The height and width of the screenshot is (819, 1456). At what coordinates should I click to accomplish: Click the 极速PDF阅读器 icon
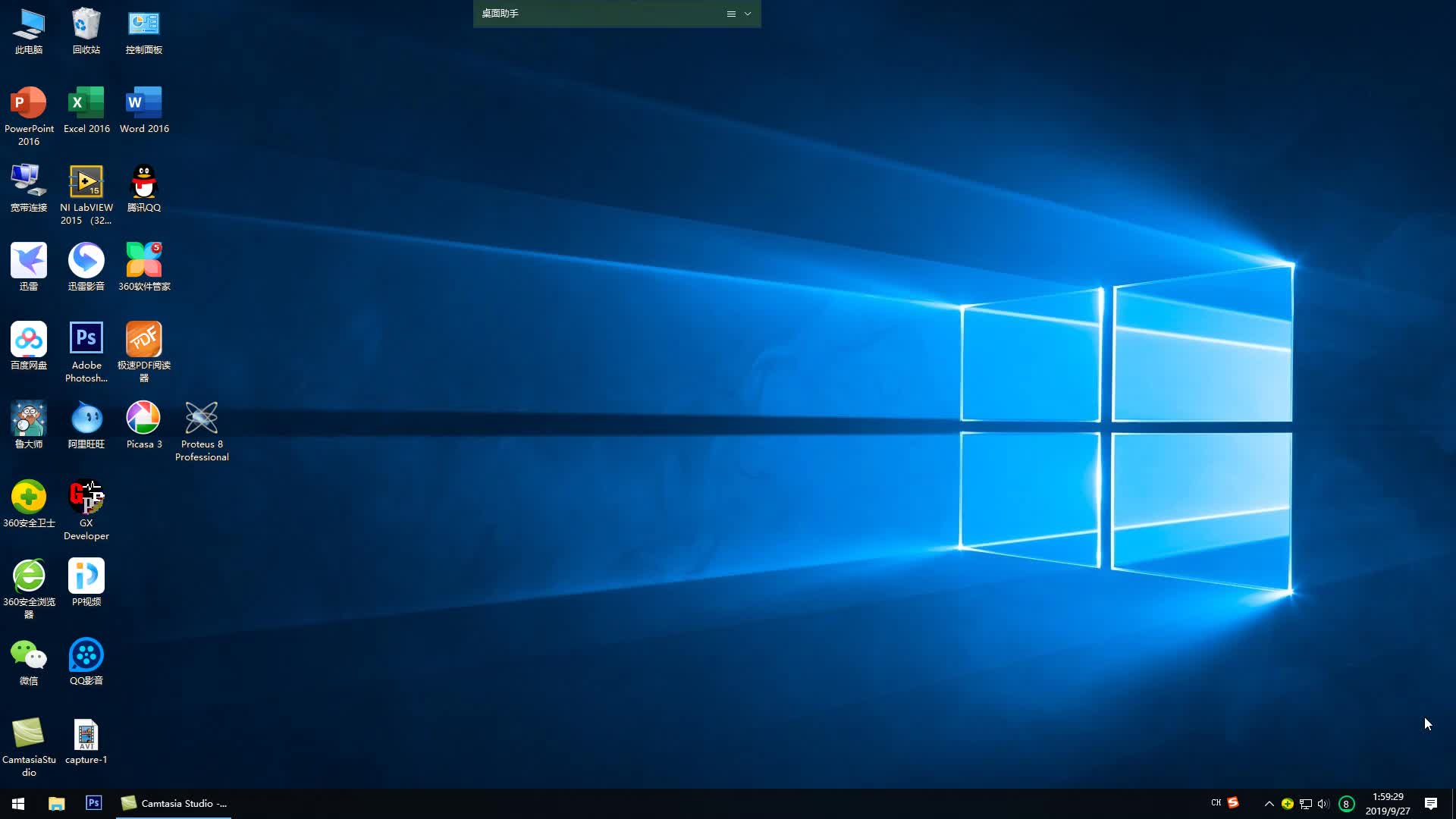(144, 353)
